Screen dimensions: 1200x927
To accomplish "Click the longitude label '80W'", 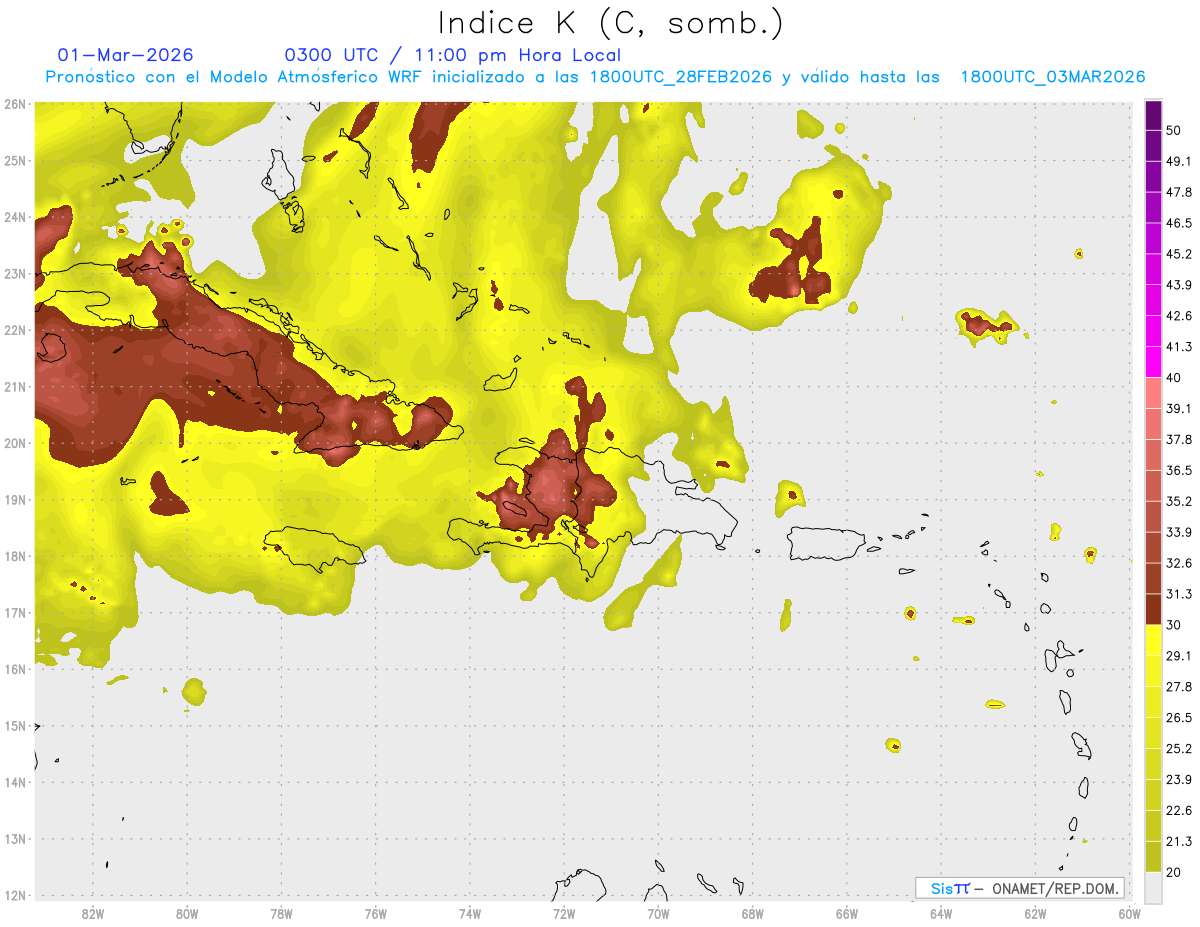I will tap(186, 914).
